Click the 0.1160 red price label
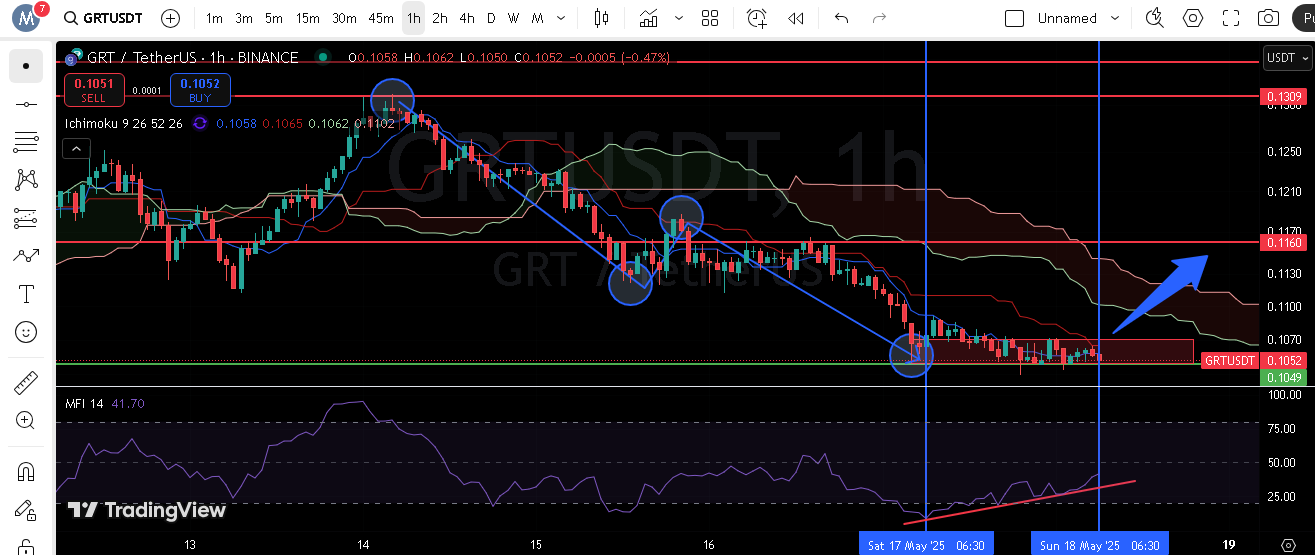 point(1284,243)
